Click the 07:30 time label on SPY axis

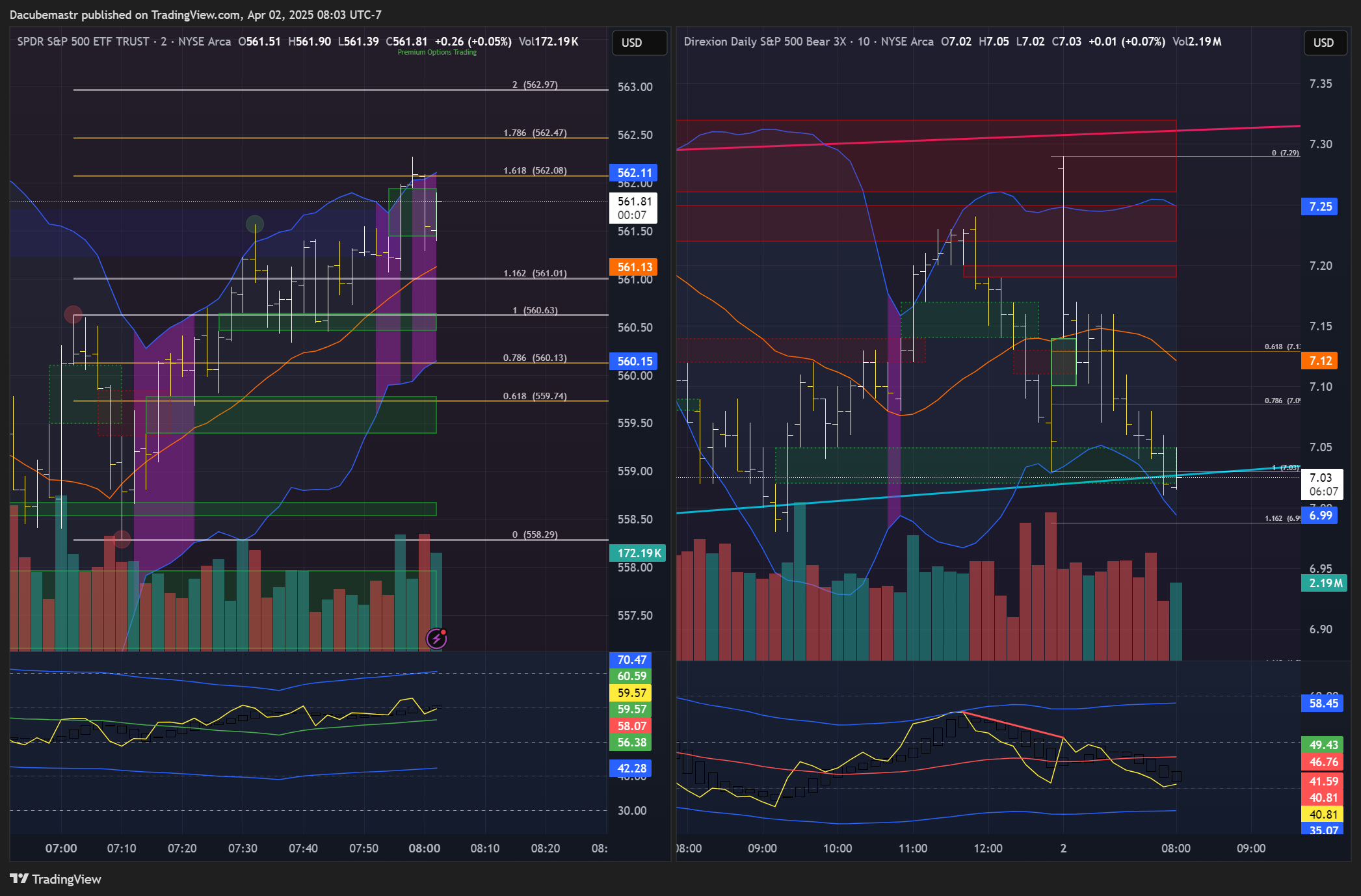[x=243, y=848]
